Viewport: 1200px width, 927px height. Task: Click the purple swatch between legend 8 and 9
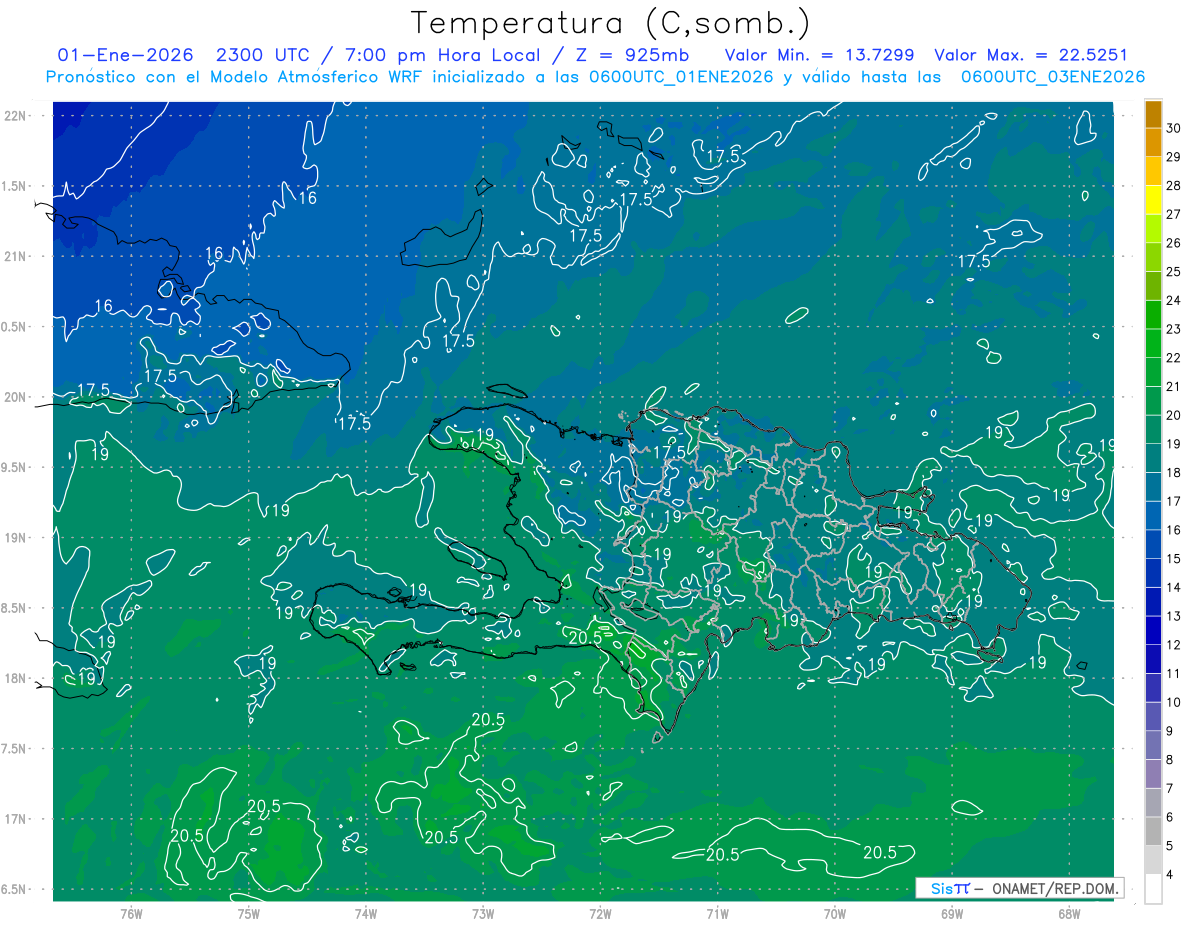[1153, 746]
